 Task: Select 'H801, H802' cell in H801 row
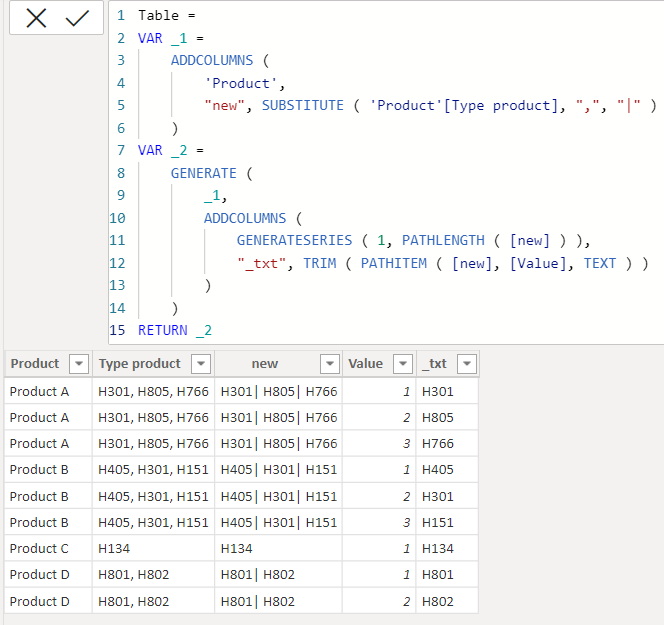coord(153,575)
